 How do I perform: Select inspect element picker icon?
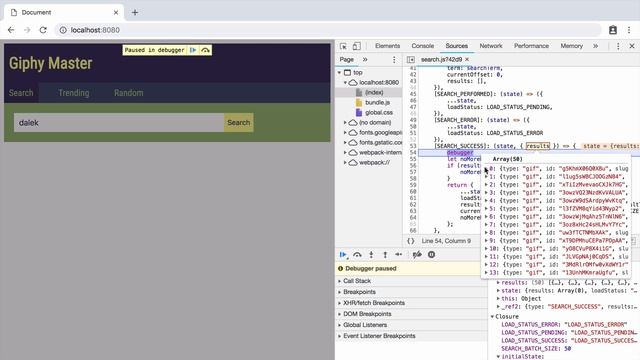pos(343,46)
